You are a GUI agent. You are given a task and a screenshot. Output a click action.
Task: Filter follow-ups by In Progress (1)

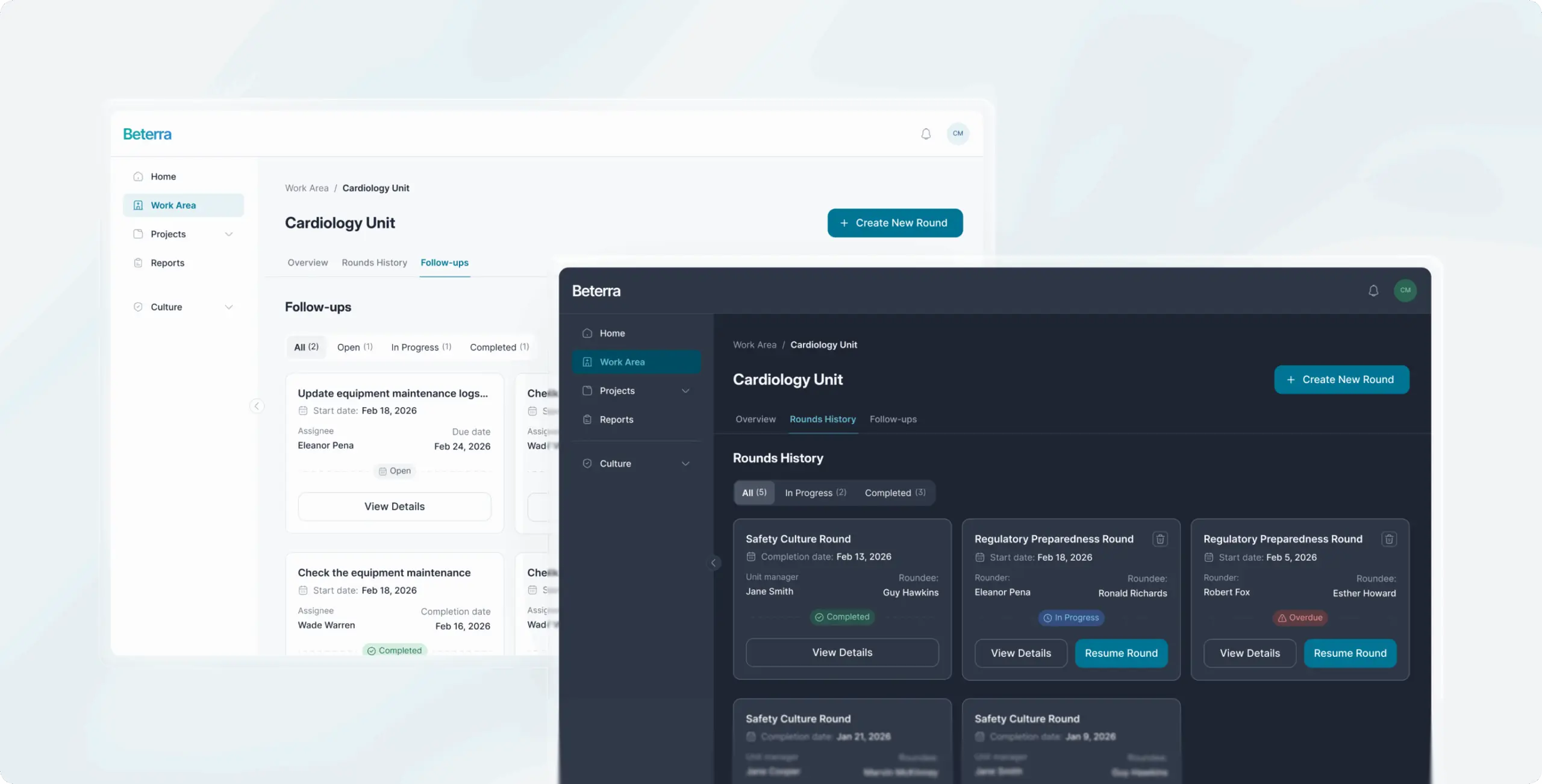pos(421,347)
